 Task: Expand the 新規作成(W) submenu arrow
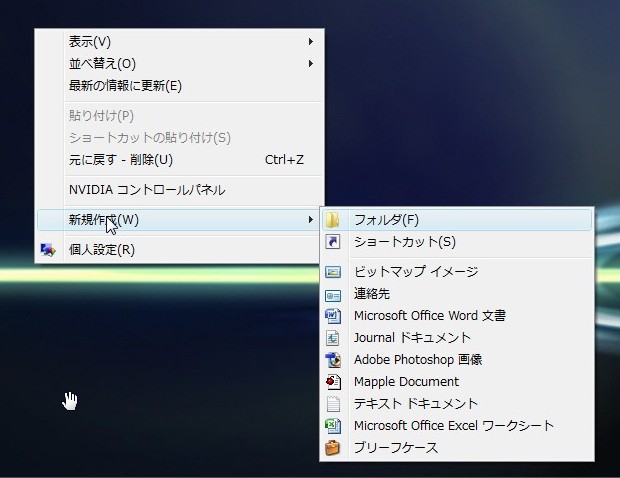point(311,220)
